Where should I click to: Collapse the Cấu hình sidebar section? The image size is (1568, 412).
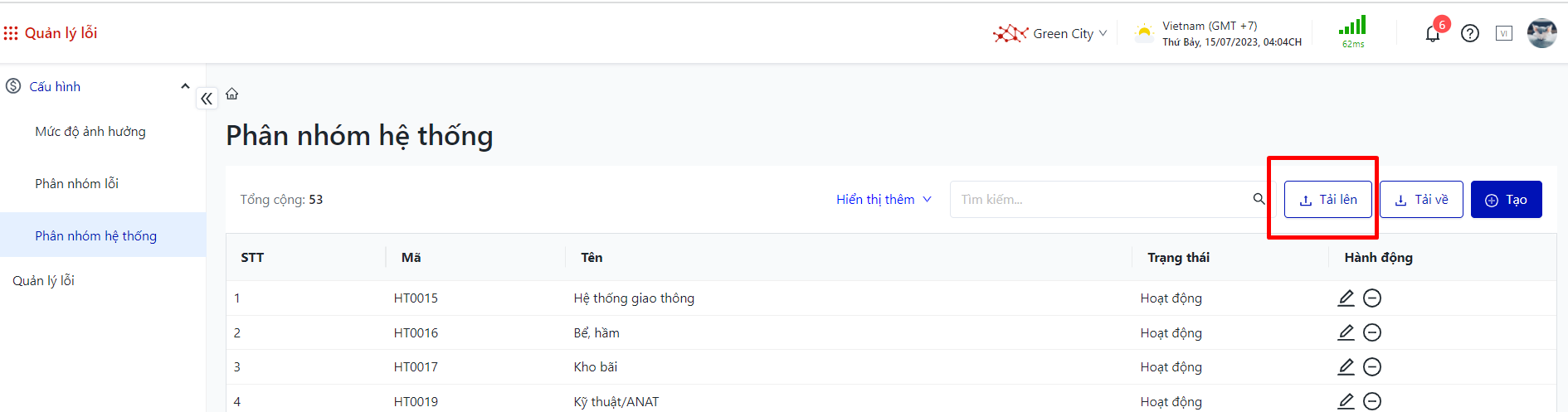185,86
